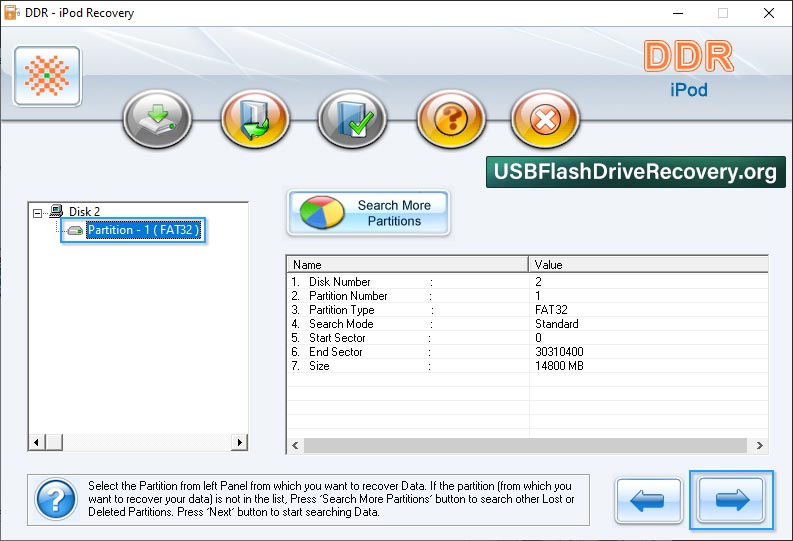Minimize the DDR iPod Recovery window
Screen dimensions: 793x541
678,13
